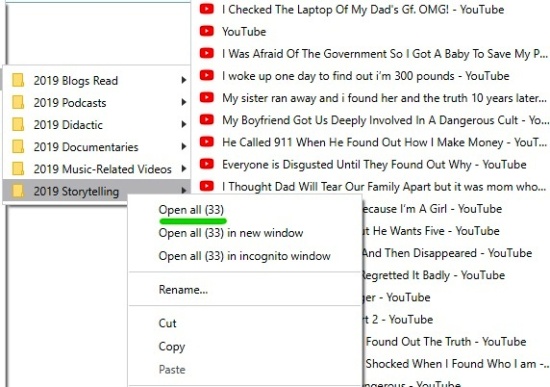550x387 pixels.
Task: Choose Open all (33) in incognito window
Action: (244, 256)
